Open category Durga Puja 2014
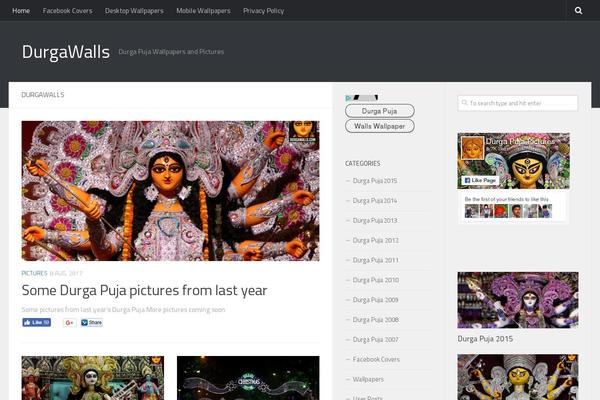Viewport: 600px width, 400px height. 375,201
